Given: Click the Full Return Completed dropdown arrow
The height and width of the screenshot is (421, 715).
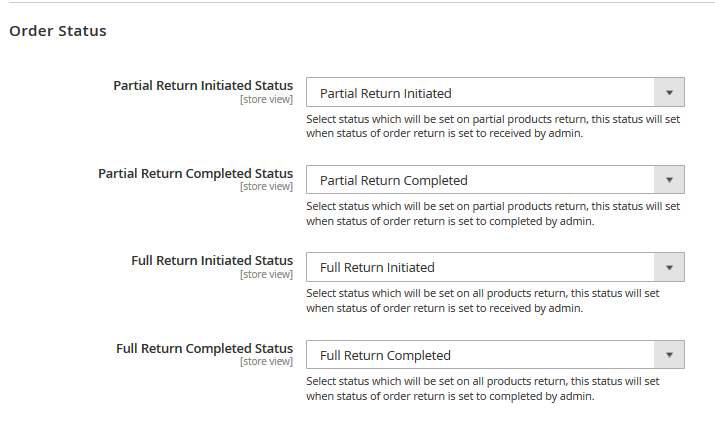Looking at the screenshot, I should 669,355.
